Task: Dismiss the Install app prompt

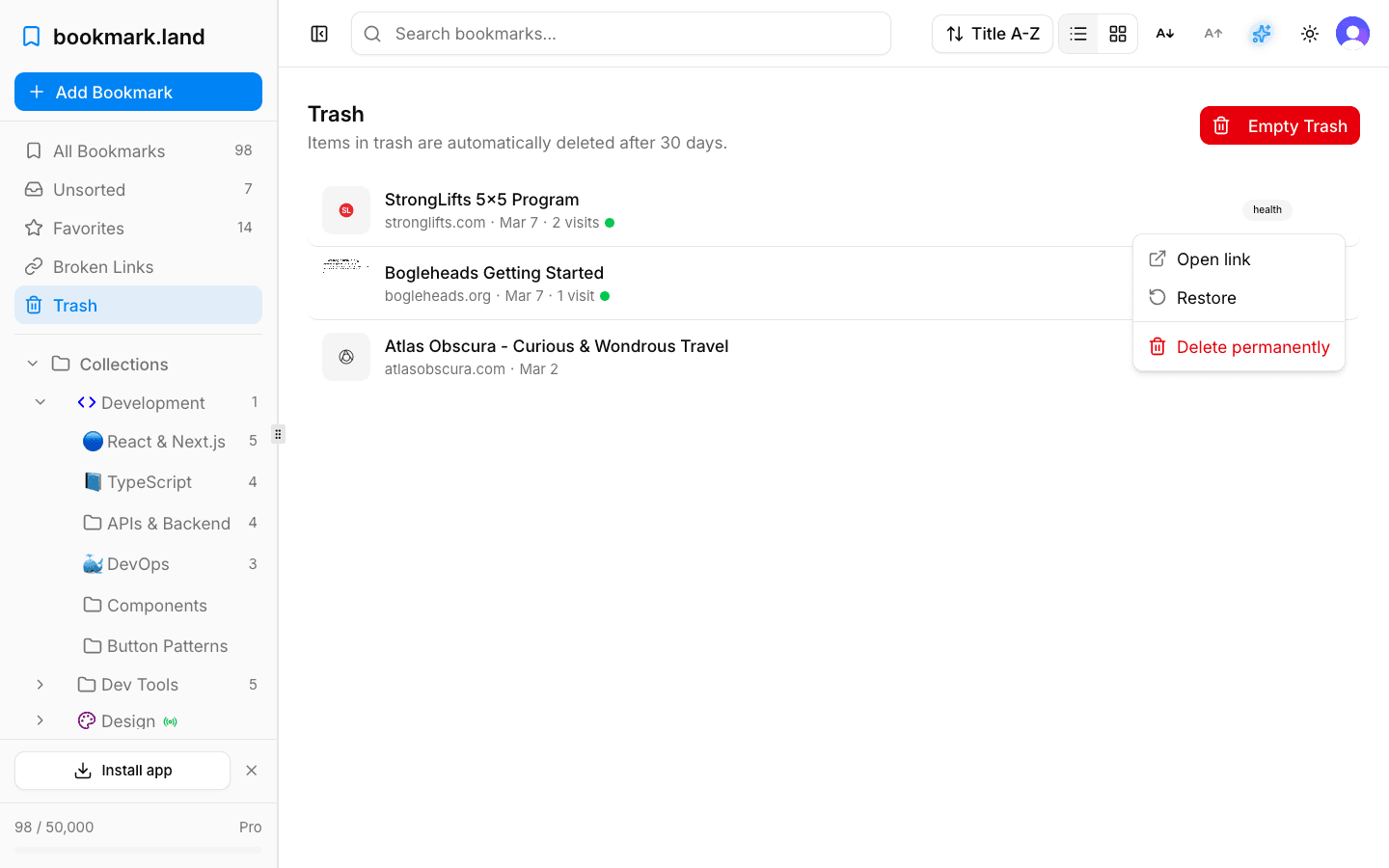Action: 252,771
